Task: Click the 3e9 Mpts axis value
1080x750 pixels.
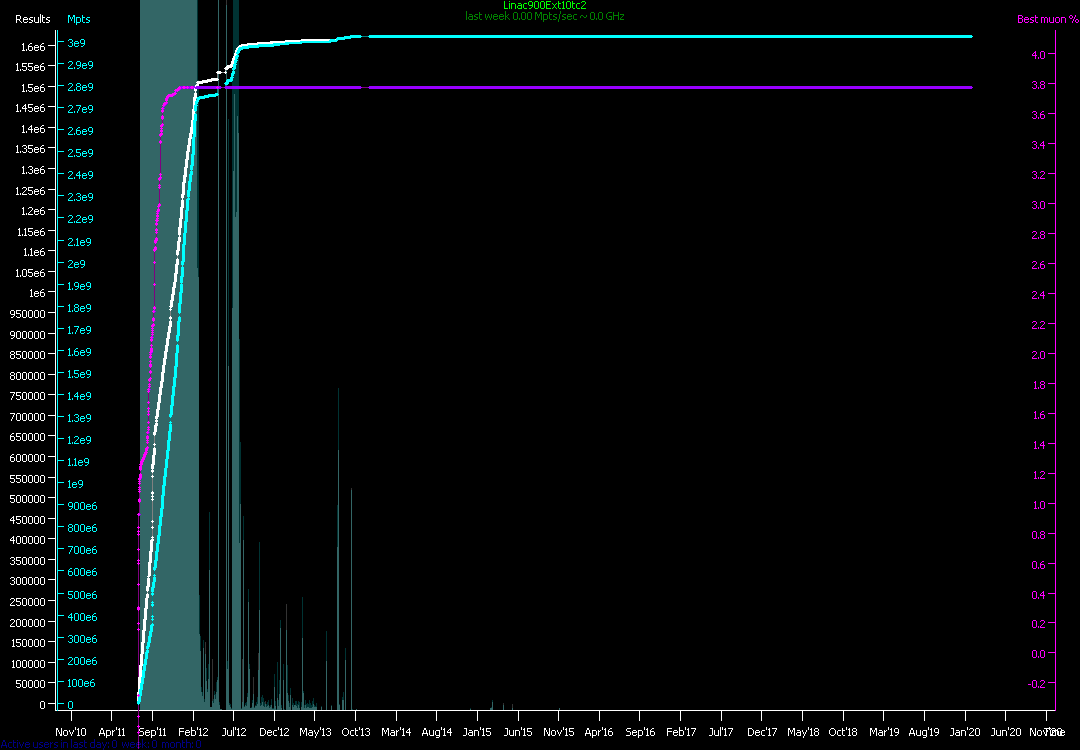Action: [77, 43]
